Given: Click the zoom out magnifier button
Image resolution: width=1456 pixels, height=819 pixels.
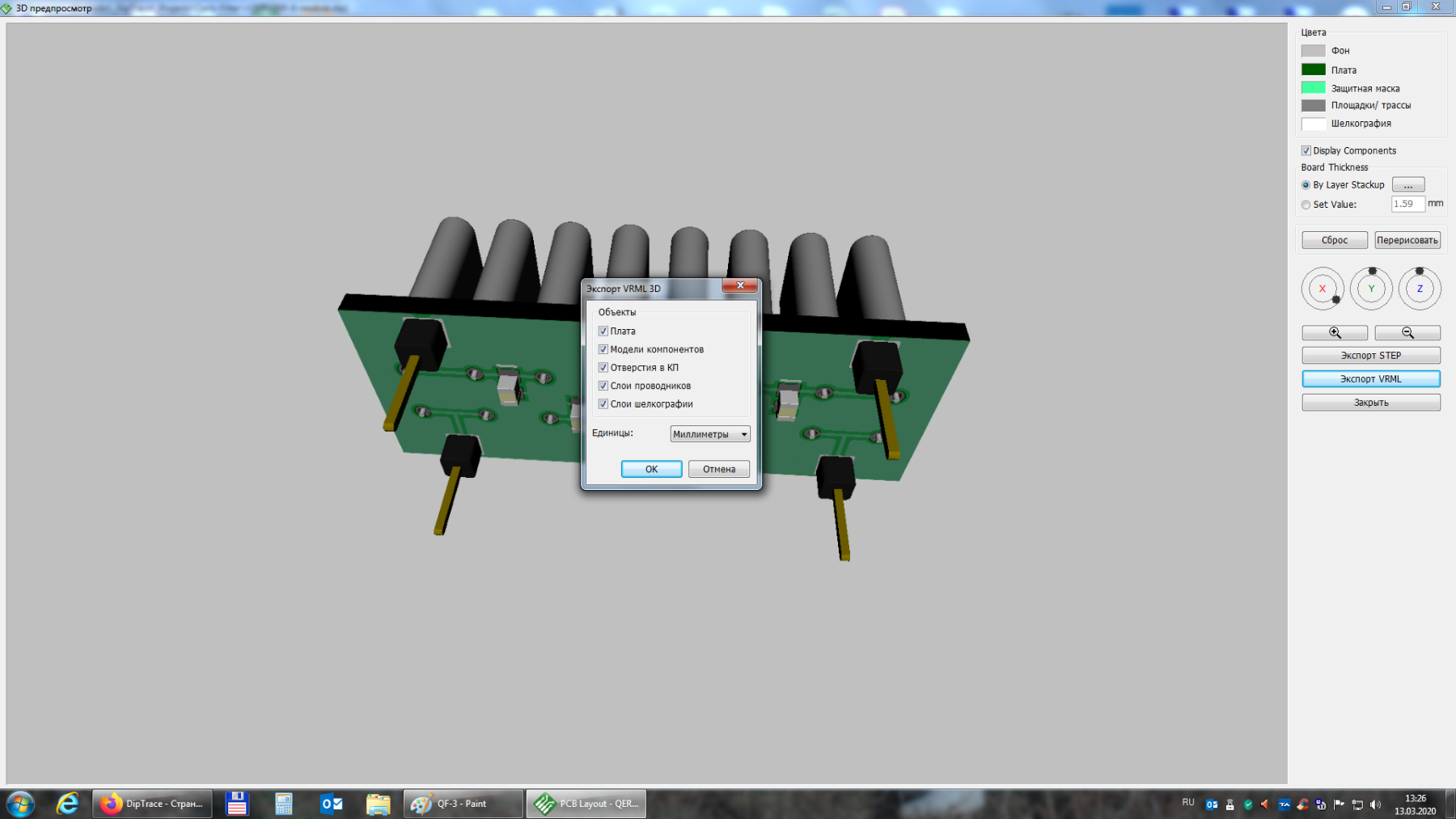Looking at the screenshot, I should tap(1407, 333).
